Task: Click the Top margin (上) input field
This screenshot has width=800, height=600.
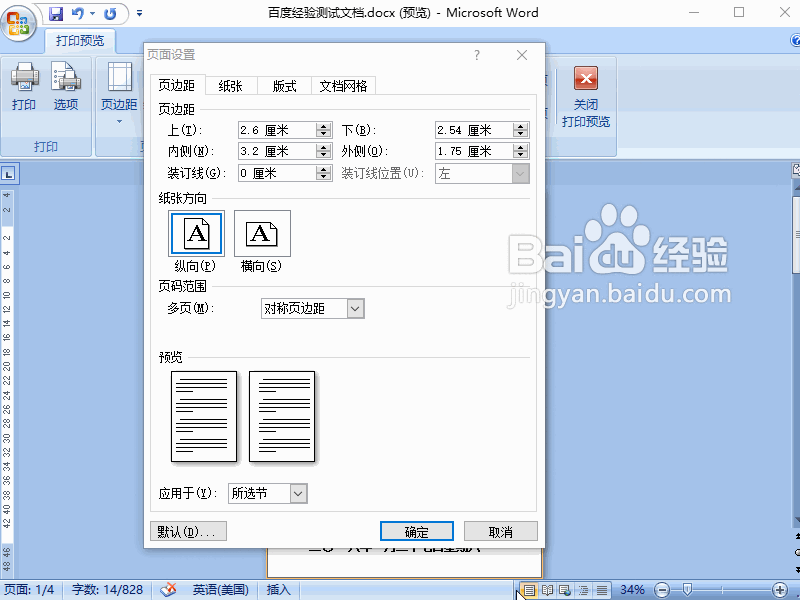Action: tap(276, 130)
